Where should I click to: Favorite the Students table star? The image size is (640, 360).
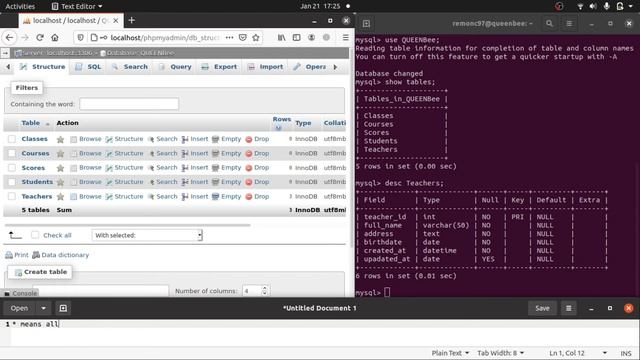(60, 182)
